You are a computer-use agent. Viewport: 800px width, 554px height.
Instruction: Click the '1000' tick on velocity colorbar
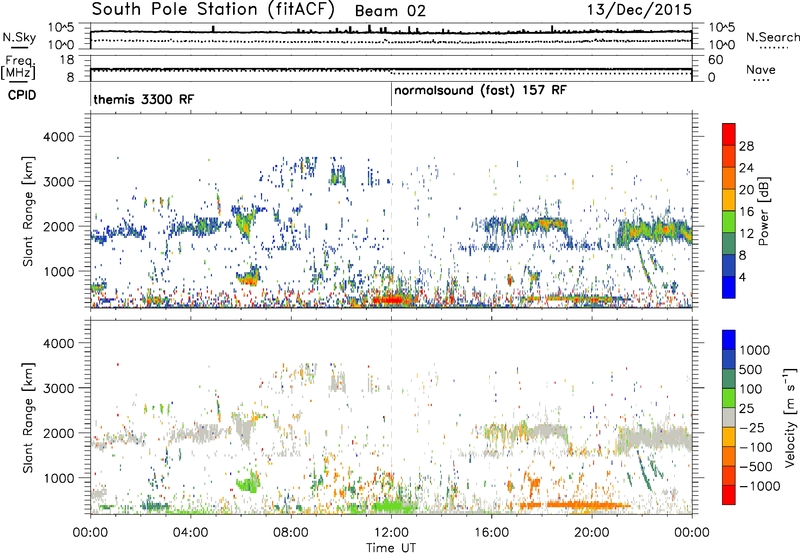point(755,350)
